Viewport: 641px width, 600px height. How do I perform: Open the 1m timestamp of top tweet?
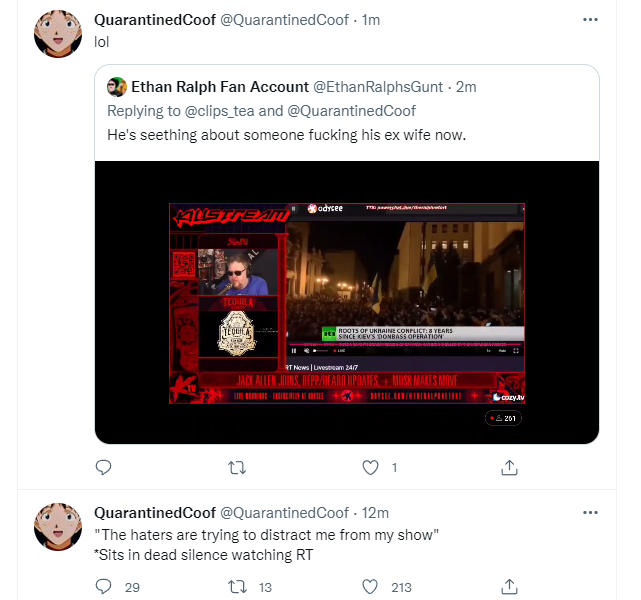click(x=371, y=20)
